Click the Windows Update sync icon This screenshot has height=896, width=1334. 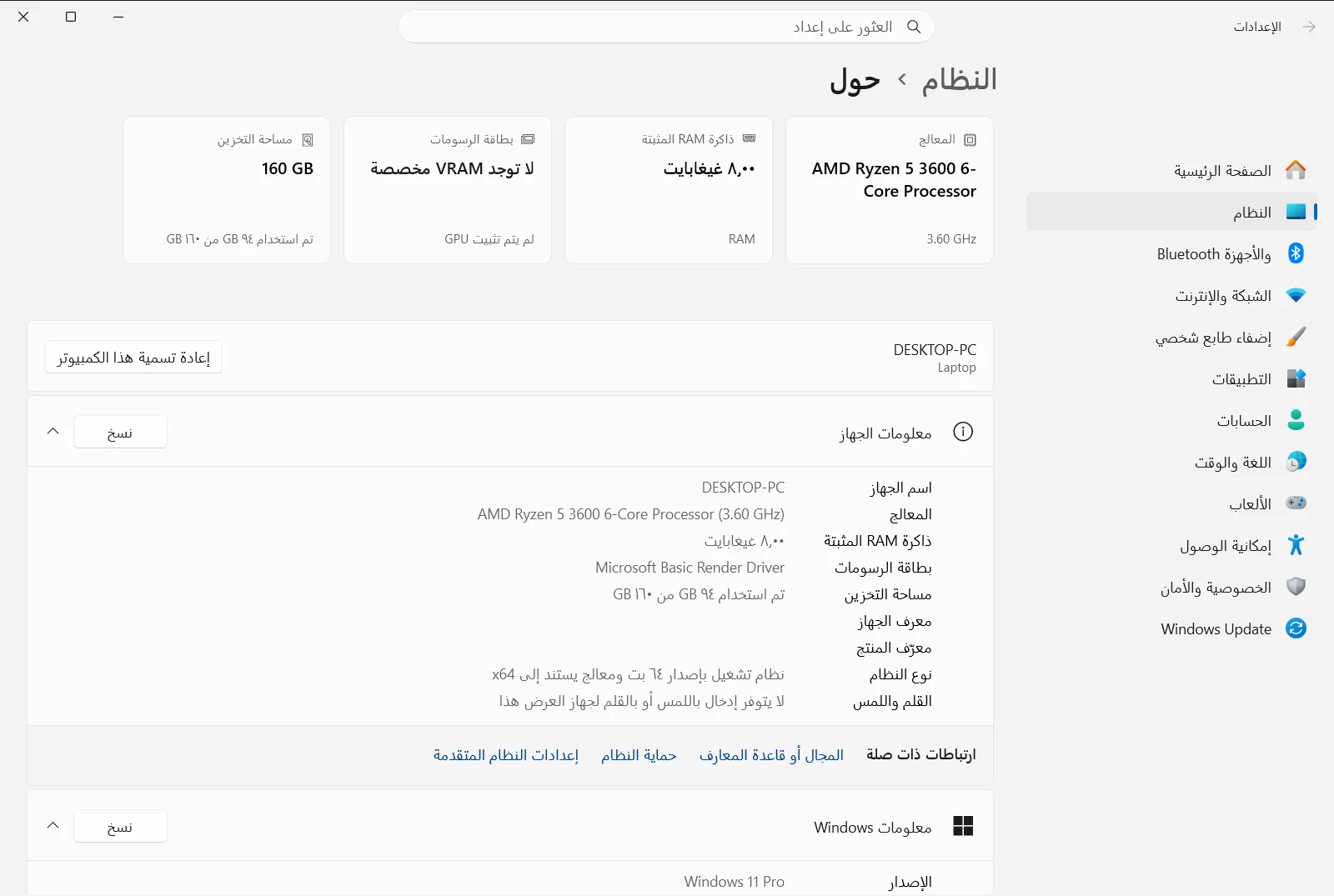1296,628
